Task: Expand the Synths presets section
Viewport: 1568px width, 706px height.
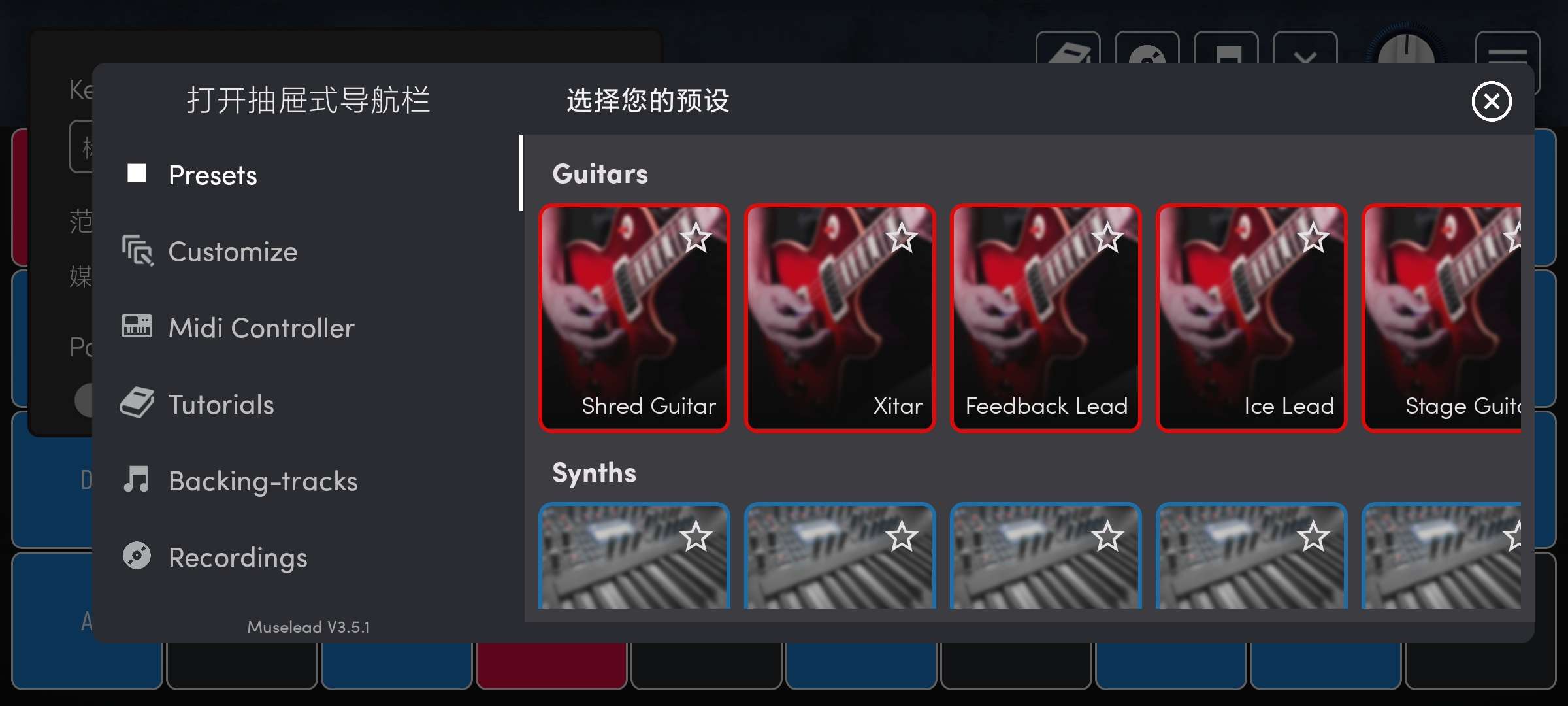Action: 594,470
